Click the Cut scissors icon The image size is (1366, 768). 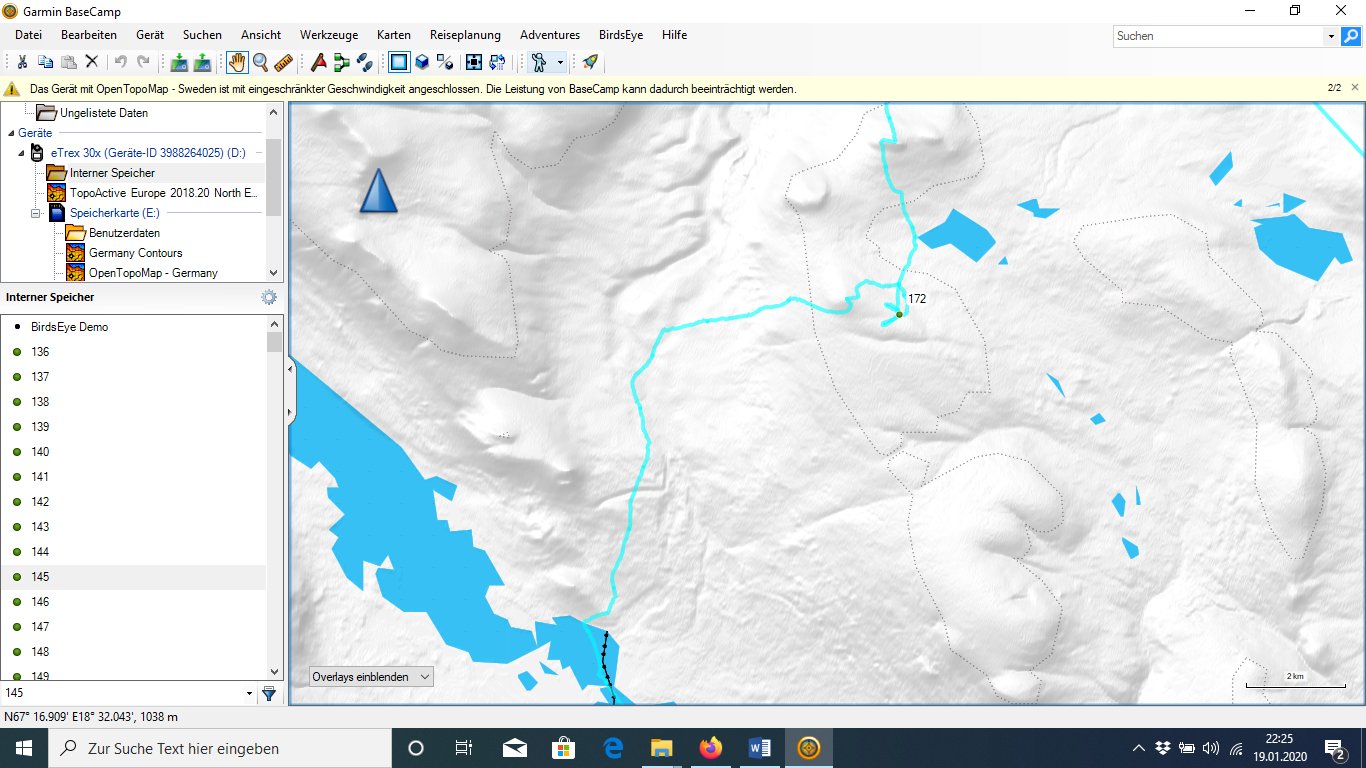point(22,62)
